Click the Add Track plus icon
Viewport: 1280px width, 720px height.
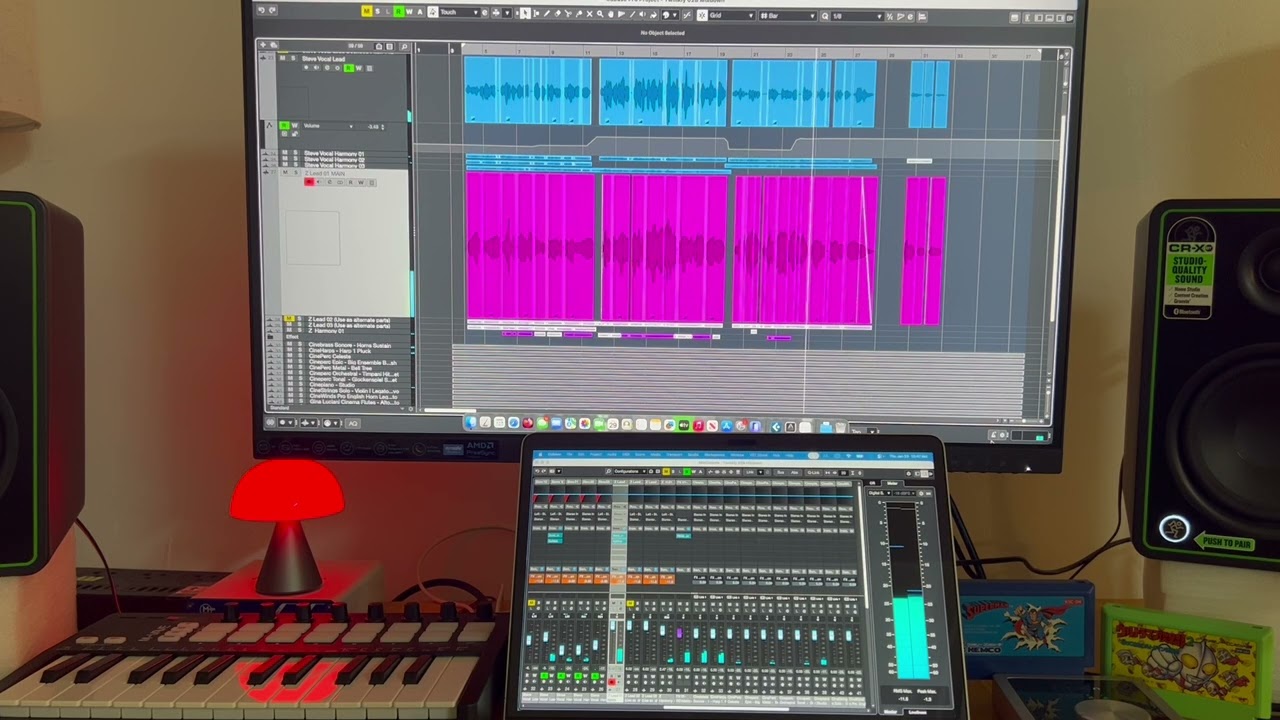click(263, 45)
